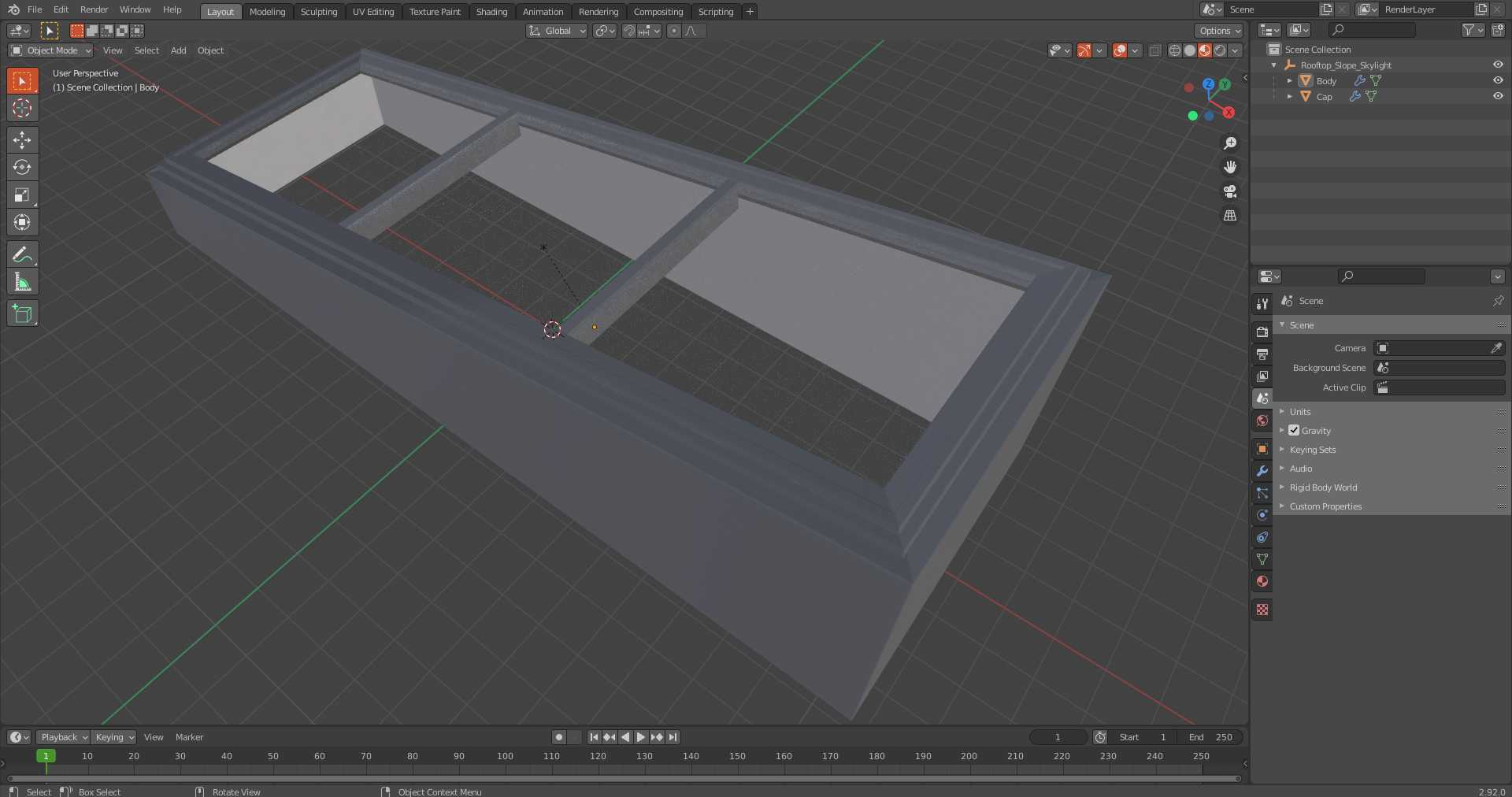Open the Playback popover in timeline
This screenshot has height=797, width=1512.
[63, 737]
